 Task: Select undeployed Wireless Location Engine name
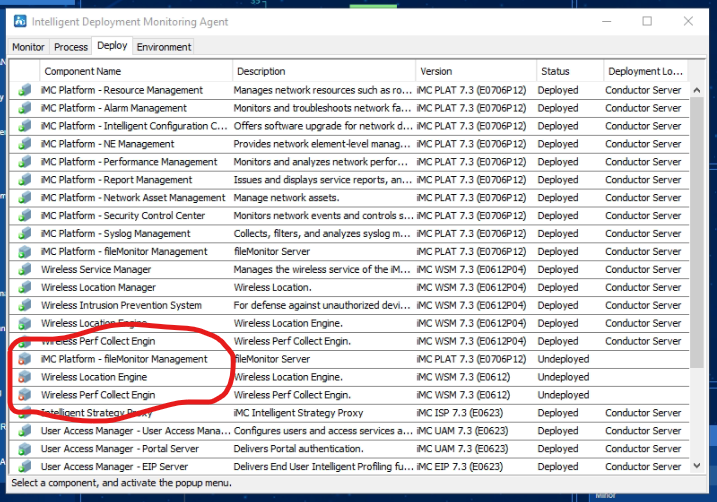click(x=94, y=377)
